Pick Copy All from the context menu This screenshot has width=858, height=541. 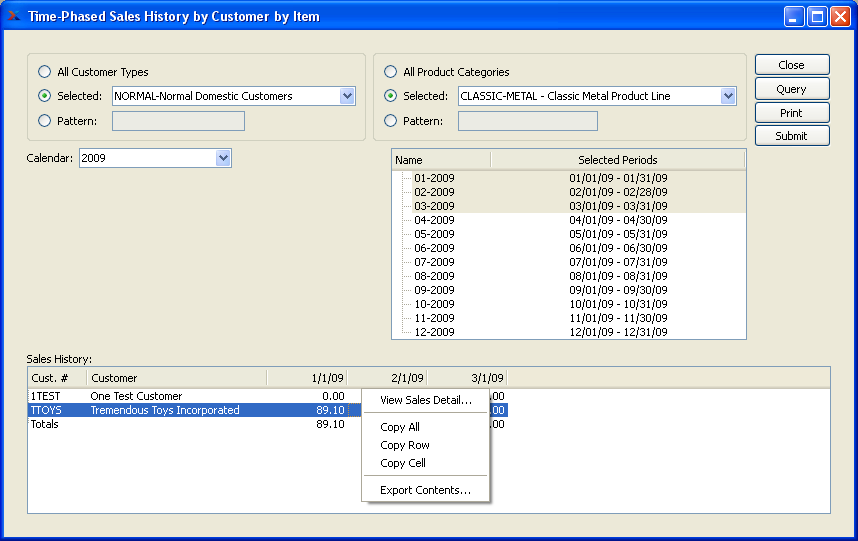pyautogui.click(x=400, y=427)
